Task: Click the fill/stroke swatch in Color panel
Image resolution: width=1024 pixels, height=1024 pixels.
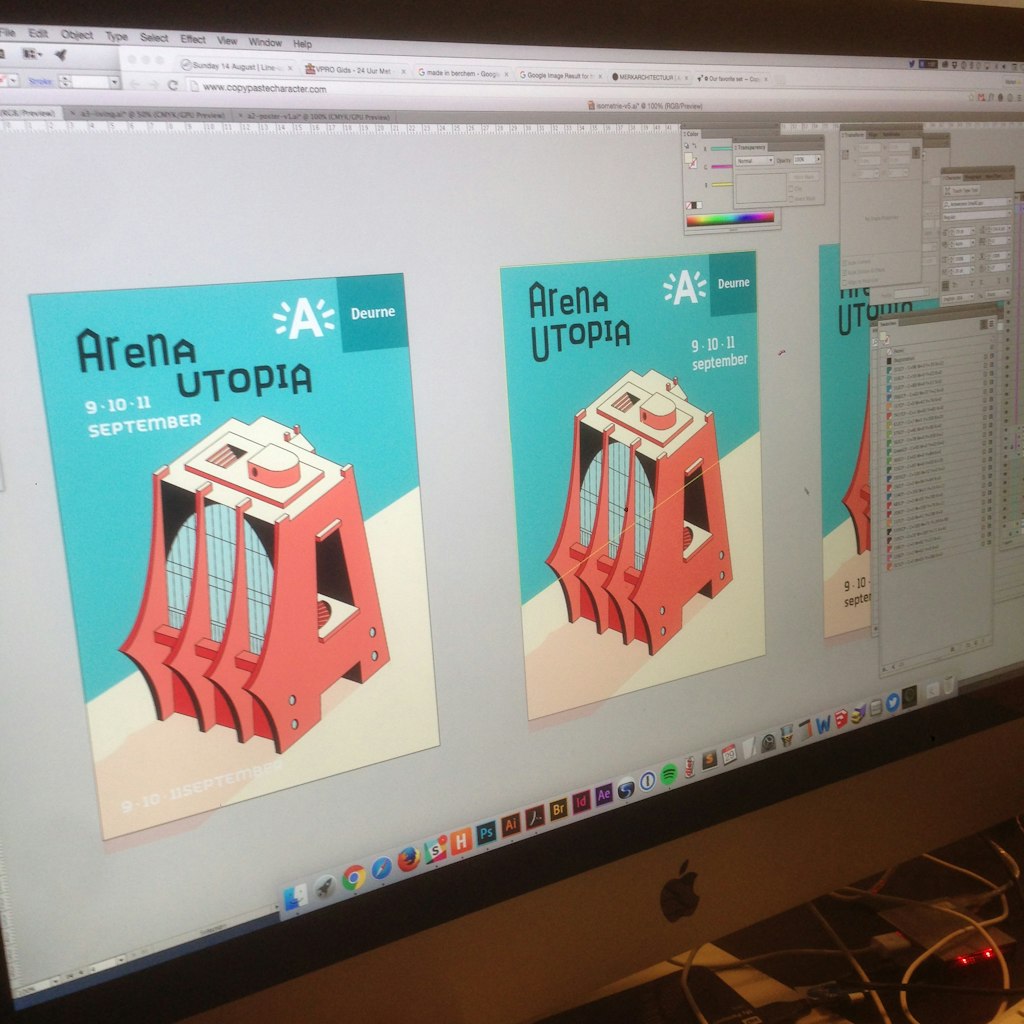Action: pos(690,159)
